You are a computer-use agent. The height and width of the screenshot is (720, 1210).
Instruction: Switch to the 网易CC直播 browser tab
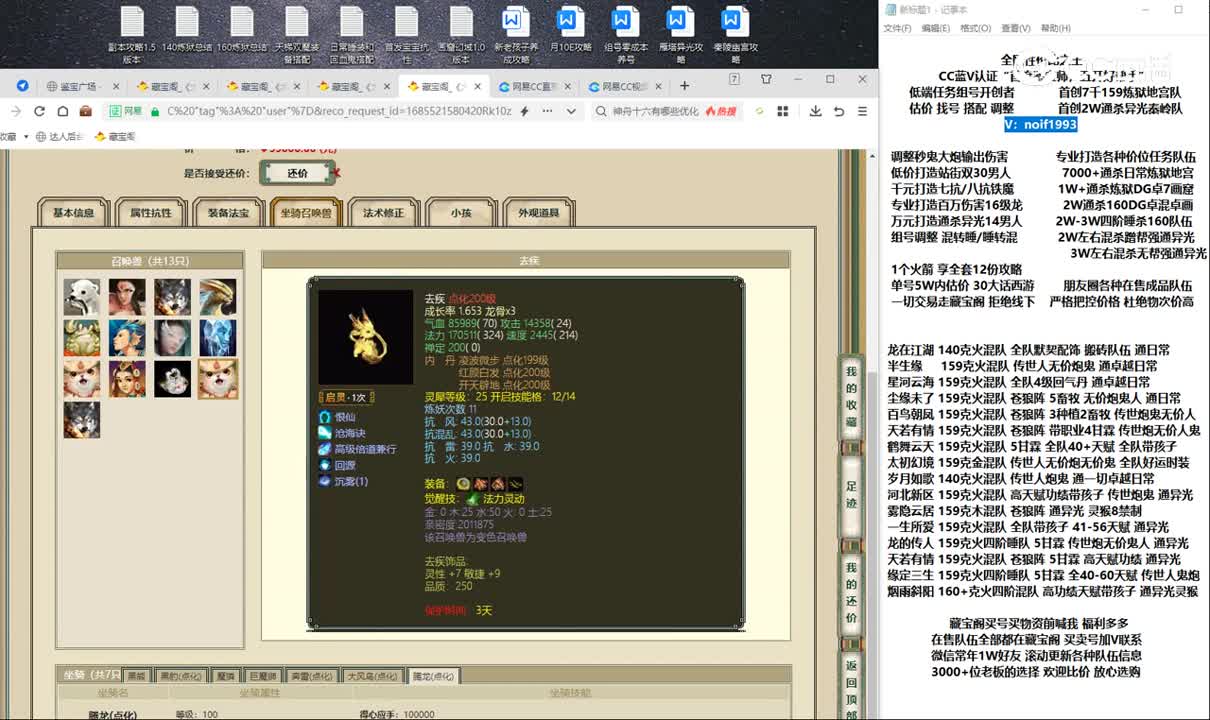pos(534,86)
